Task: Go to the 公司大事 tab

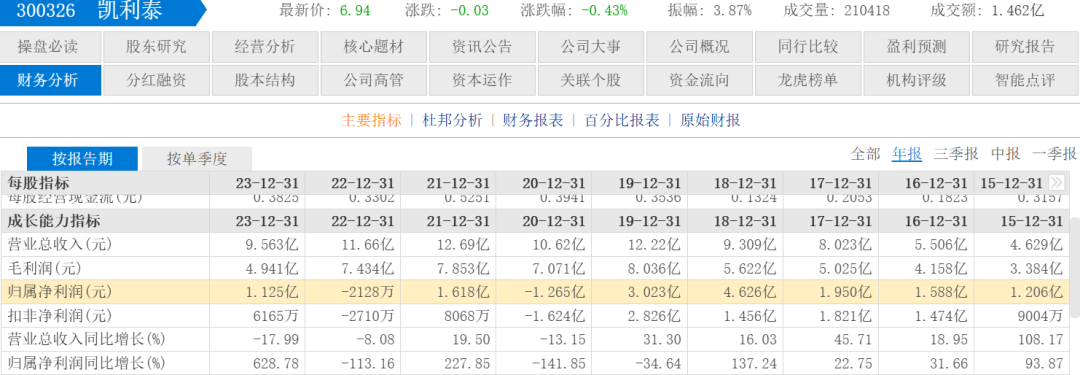Action: 590,48
